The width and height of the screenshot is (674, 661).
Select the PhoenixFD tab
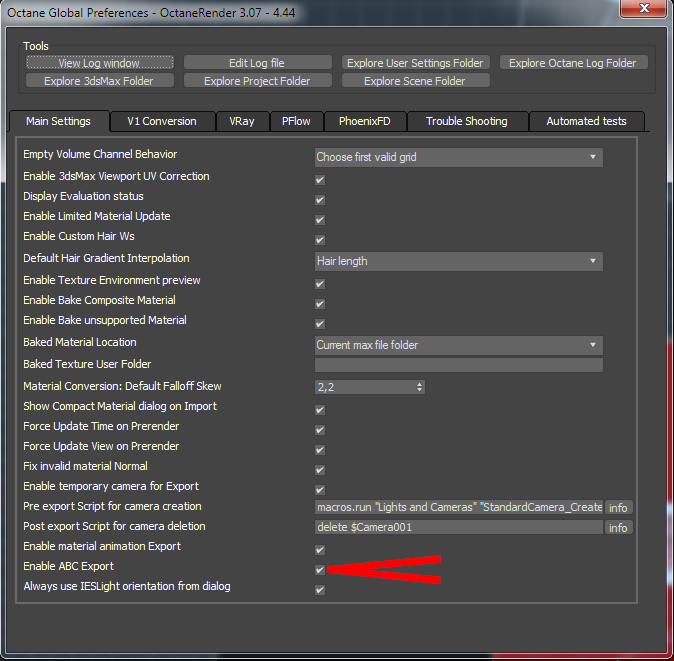pos(365,121)
